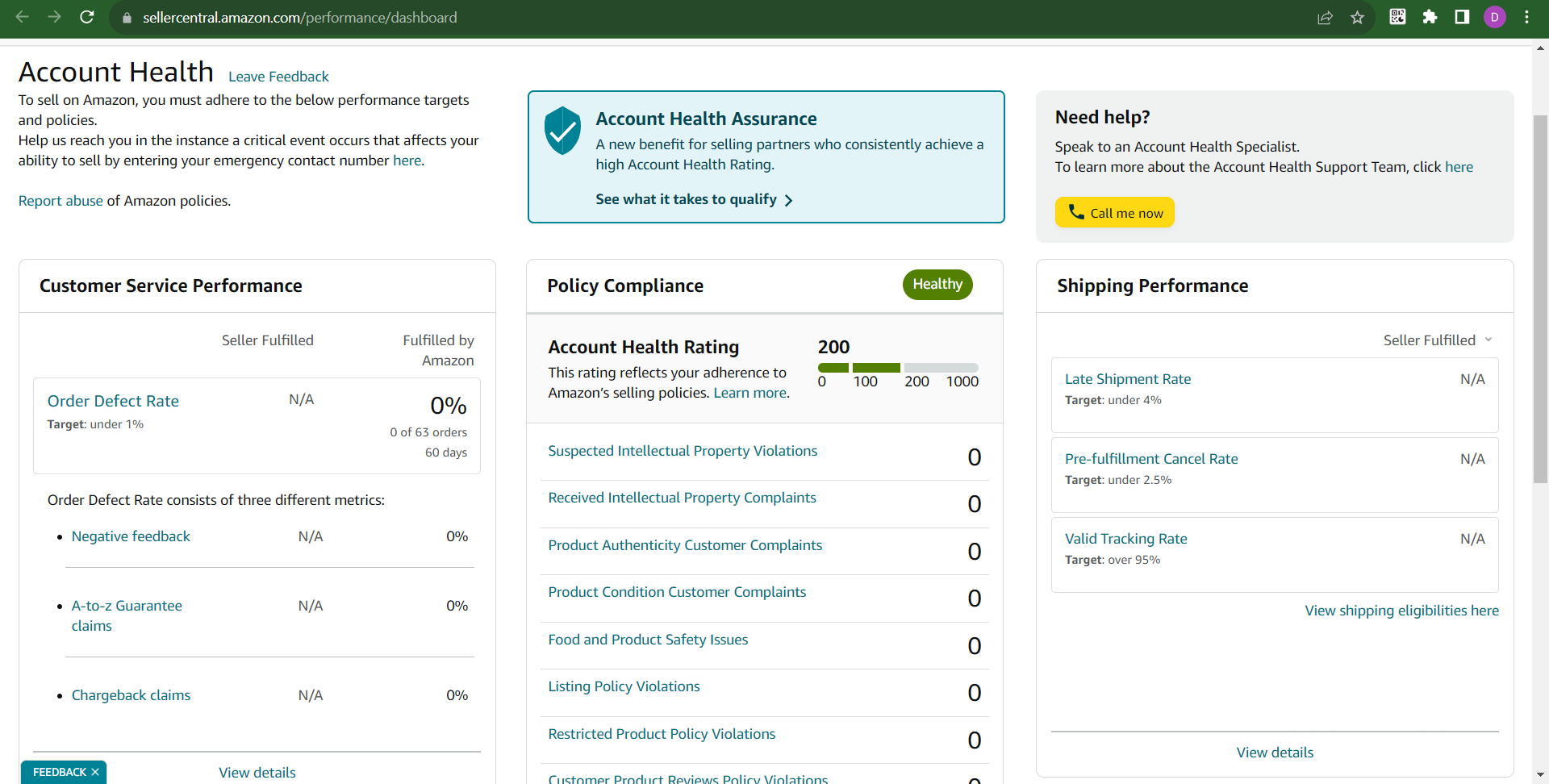Toggle the browser side panel

click(x=1462, y=17)
